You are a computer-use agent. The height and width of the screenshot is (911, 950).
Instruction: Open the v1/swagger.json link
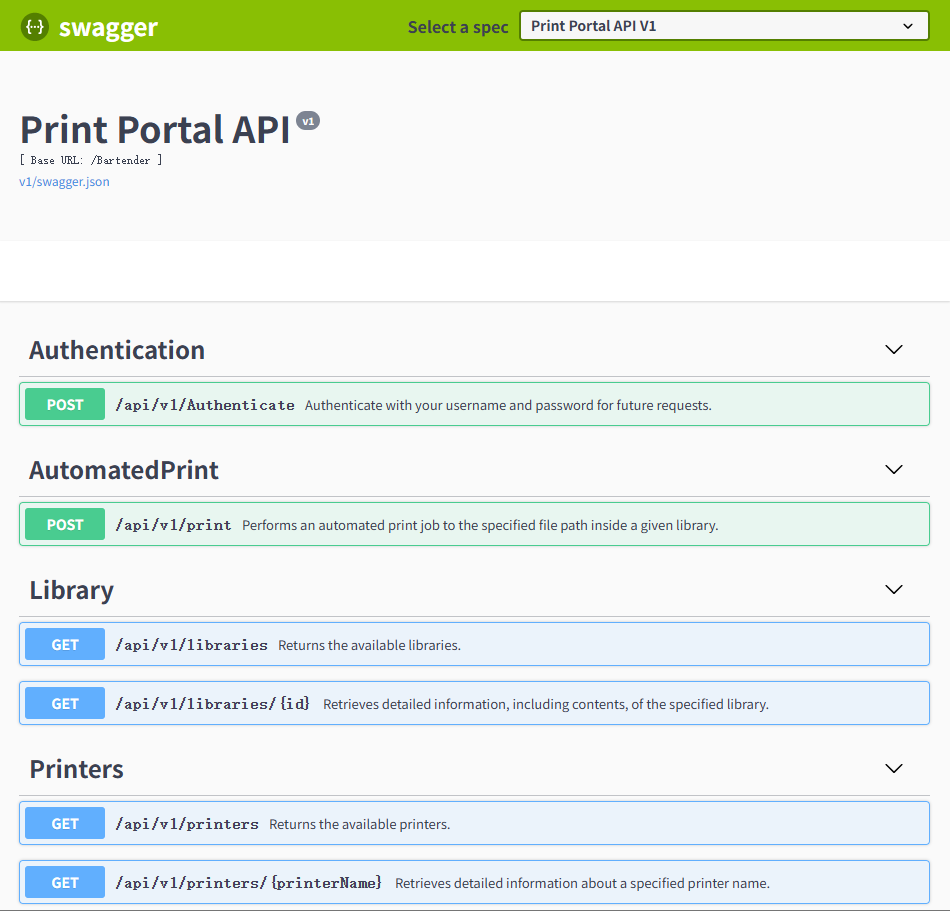point(64,182)
